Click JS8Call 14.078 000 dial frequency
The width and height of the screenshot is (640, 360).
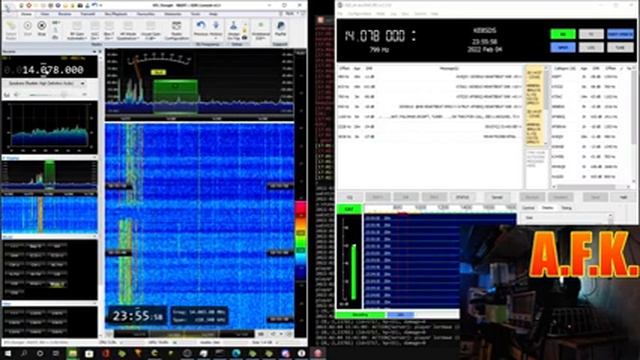tap(375, 36)
